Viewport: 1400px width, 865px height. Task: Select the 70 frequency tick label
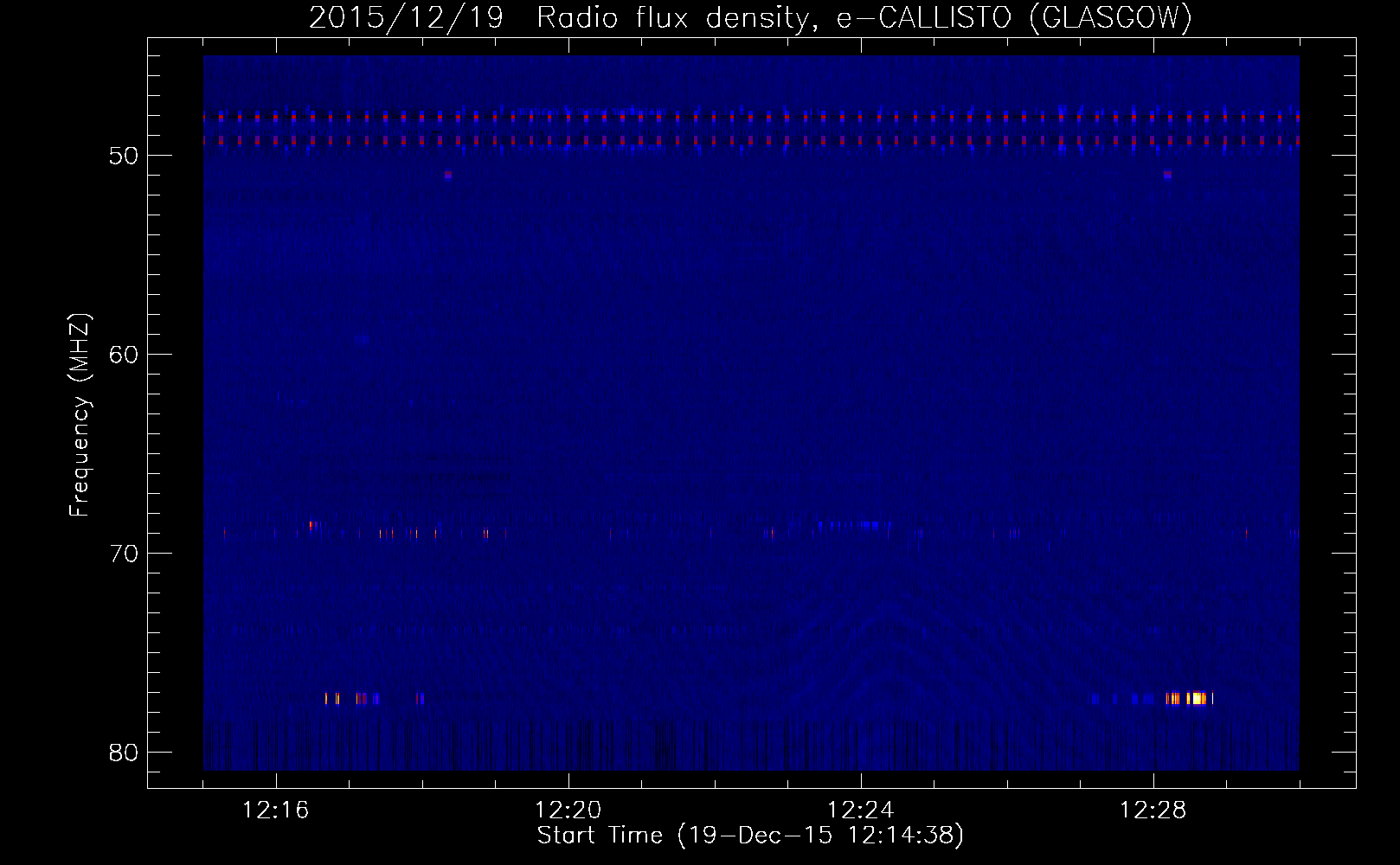tap(125, 554)
